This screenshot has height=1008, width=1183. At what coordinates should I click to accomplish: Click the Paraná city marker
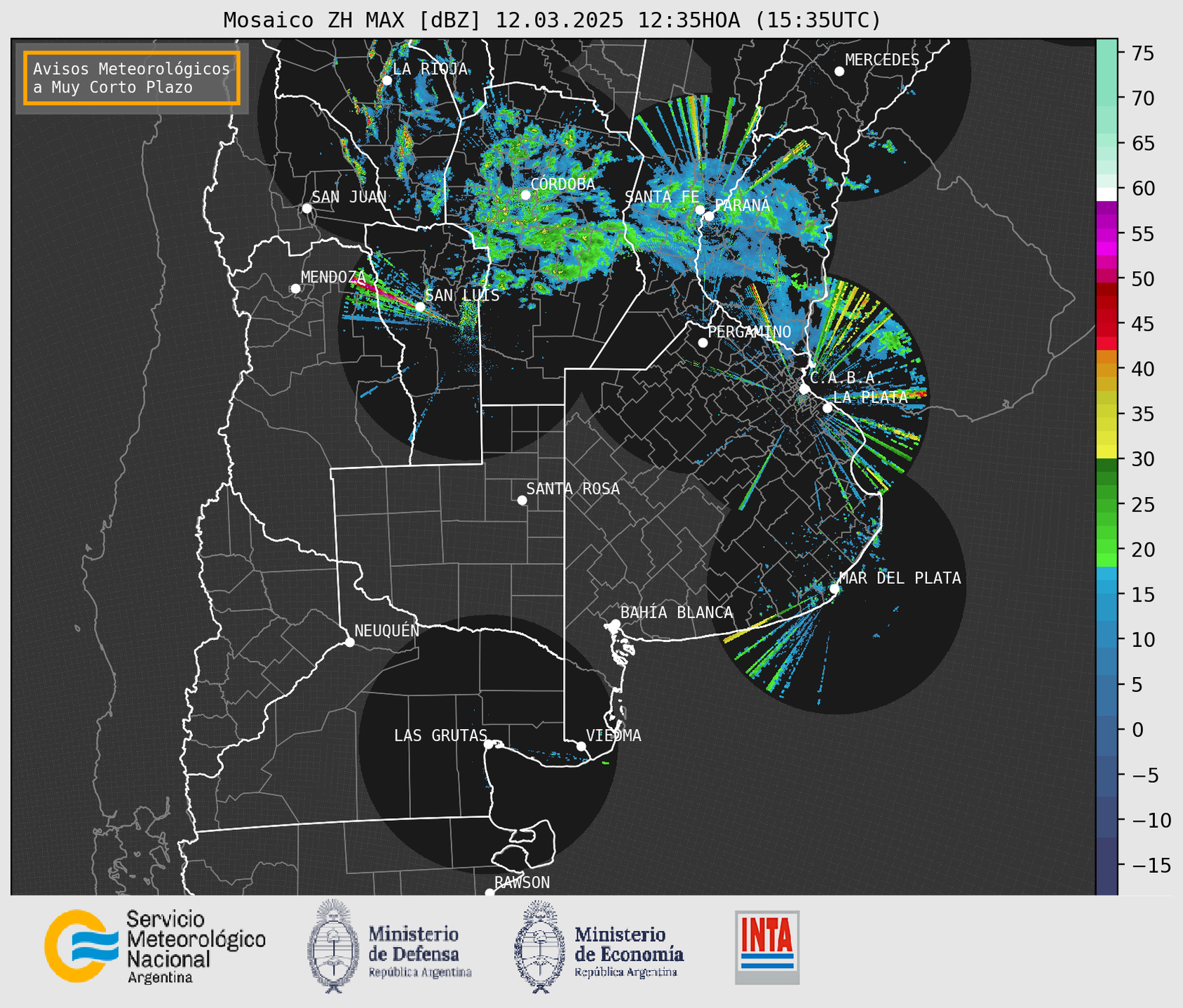pyautogui.click(x=709, y=216)
